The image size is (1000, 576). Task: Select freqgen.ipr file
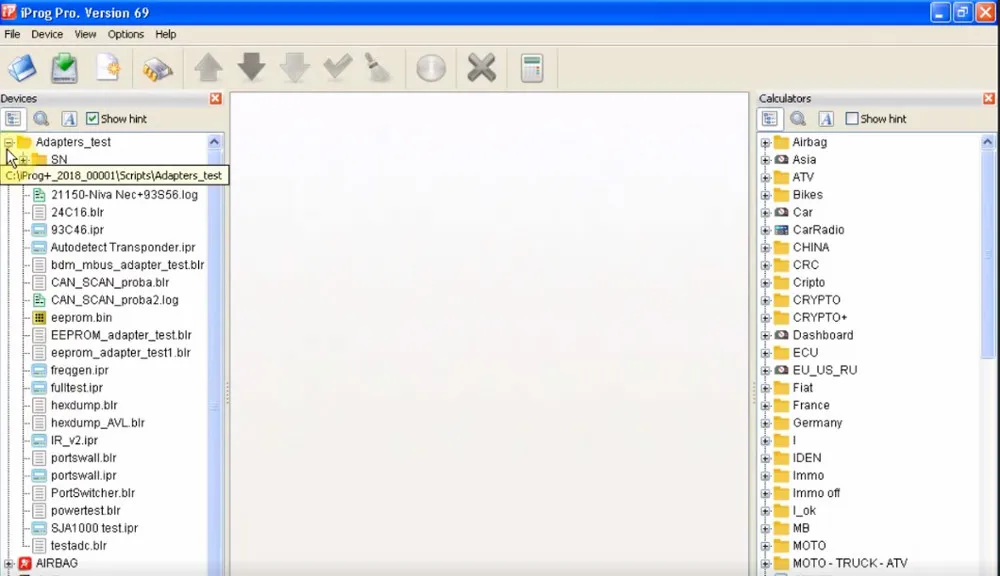pos(80,370)
